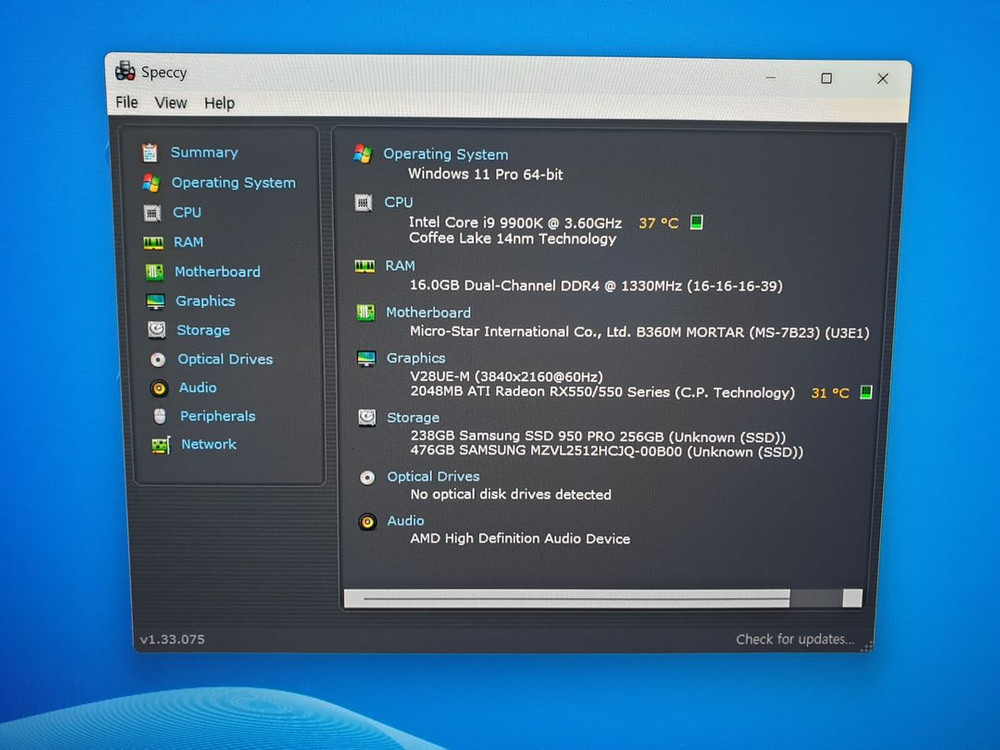Open the Operating System section heading link
This screenshot has height=750, width=1000.
(x=445, y=154)
